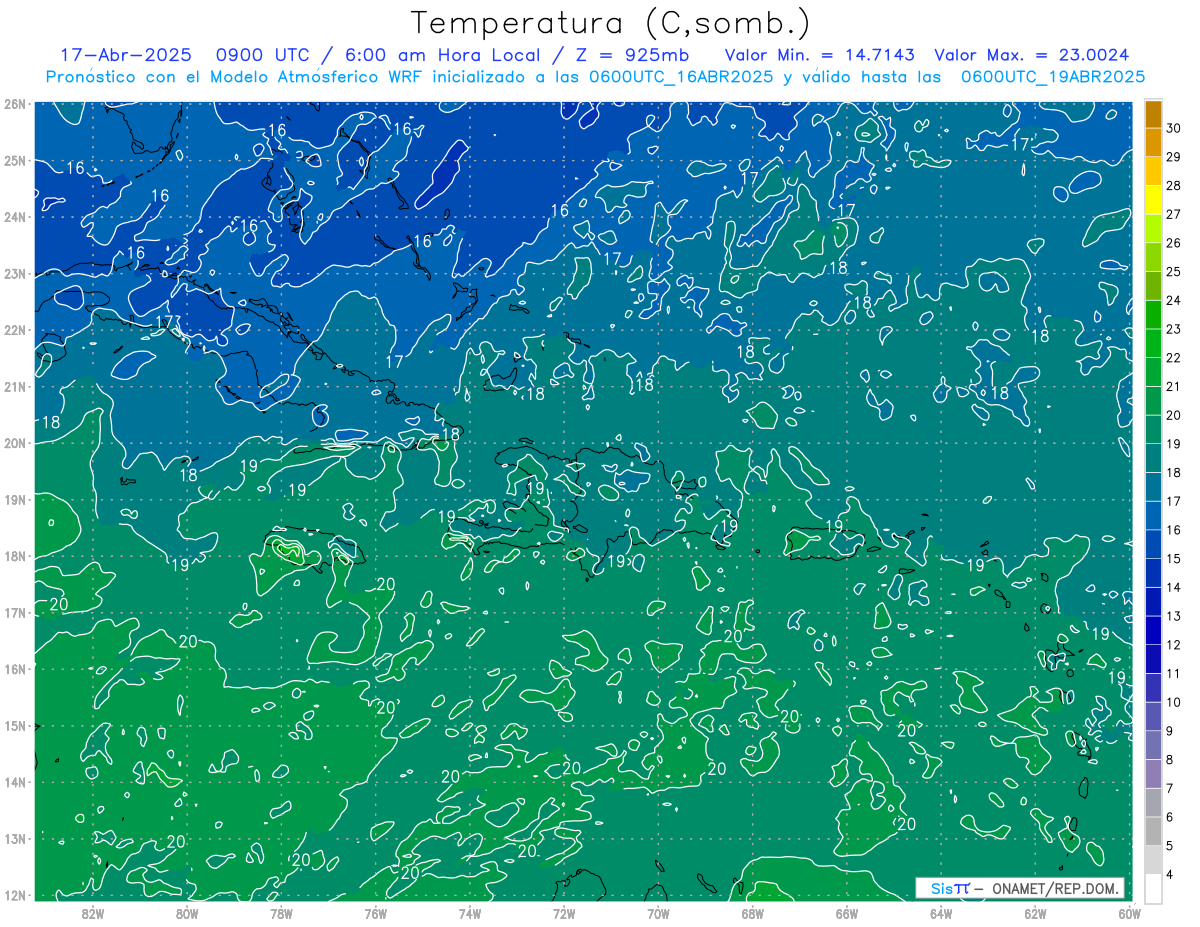Screen dimensions: 1200x927
Task: Click the "SisTT - ONAMET/REP.DOM." credit label
Action: click(1020, 888)
